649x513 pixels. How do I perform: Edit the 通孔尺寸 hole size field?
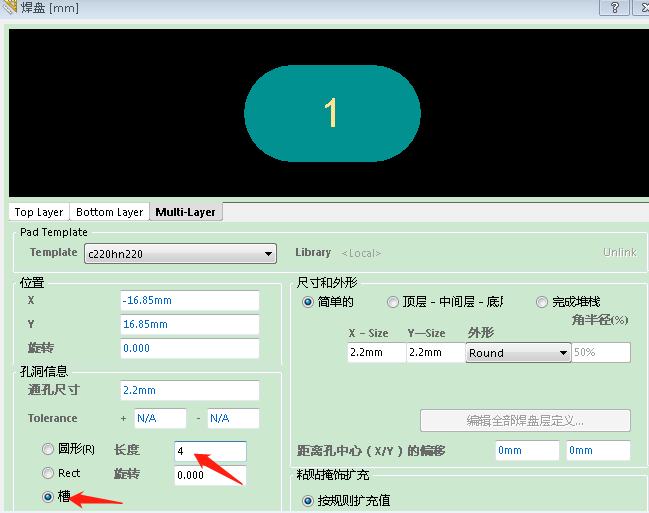click(x=190, y=390)
